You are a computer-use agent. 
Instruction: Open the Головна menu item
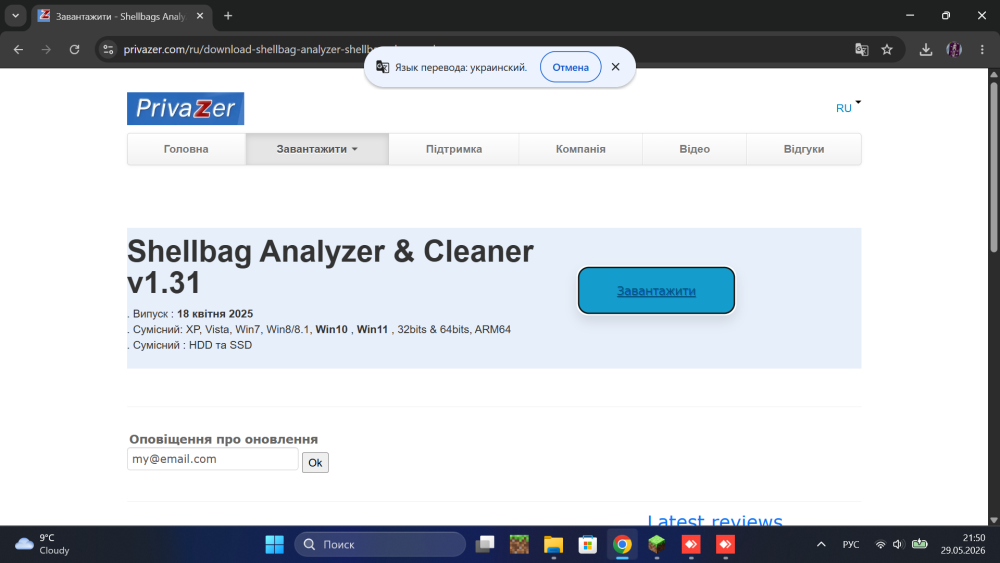186,149
